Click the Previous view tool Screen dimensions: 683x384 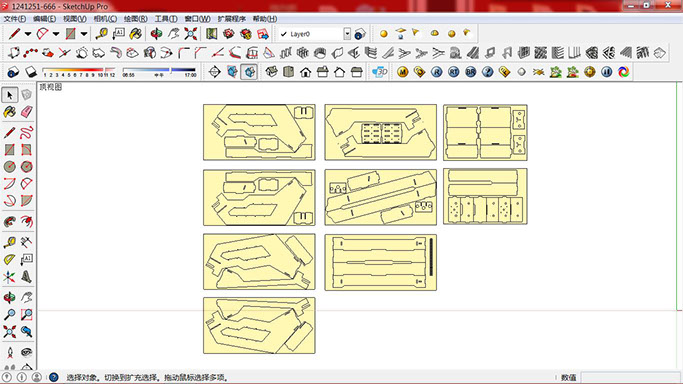(27, 332)
